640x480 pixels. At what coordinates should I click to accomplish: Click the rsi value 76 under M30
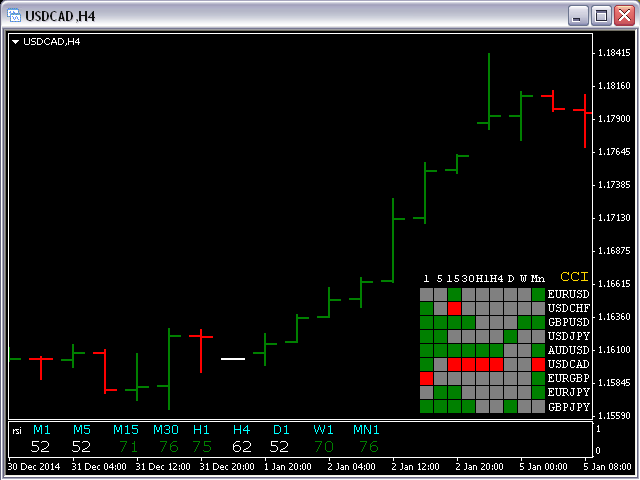[x=169, y=447]
